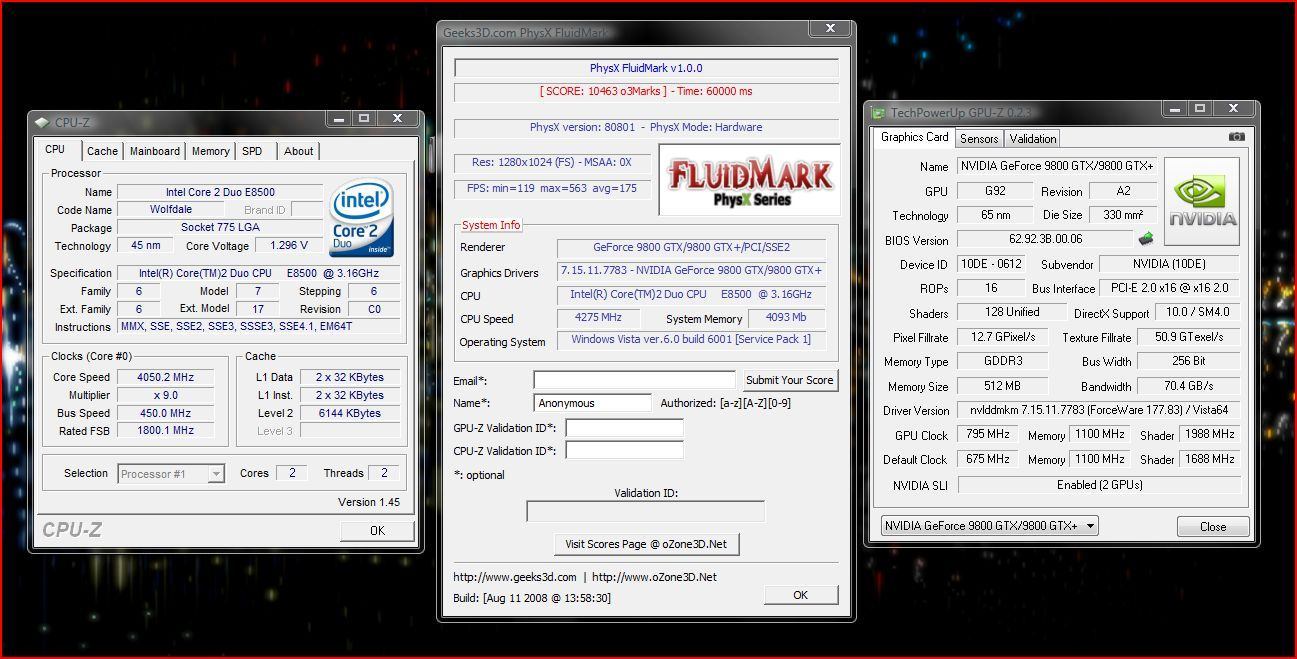1297x659 pixels.
Task: Click the Multiplier value x 9.0
Action: pos(167,395)
